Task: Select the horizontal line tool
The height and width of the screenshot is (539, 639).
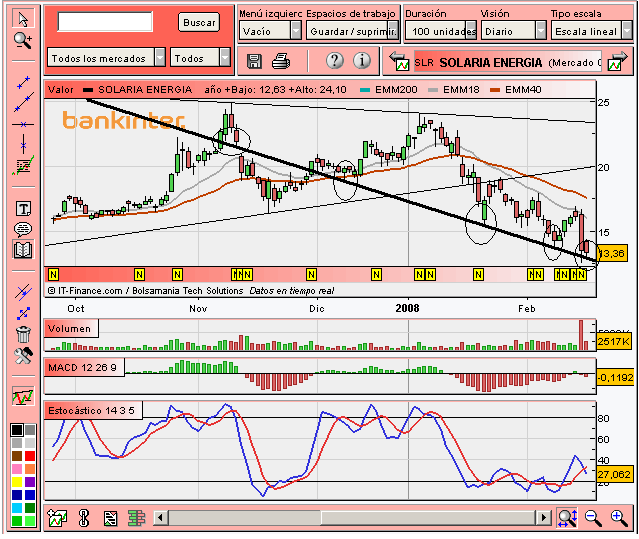Action: click(x=23, y=124)
